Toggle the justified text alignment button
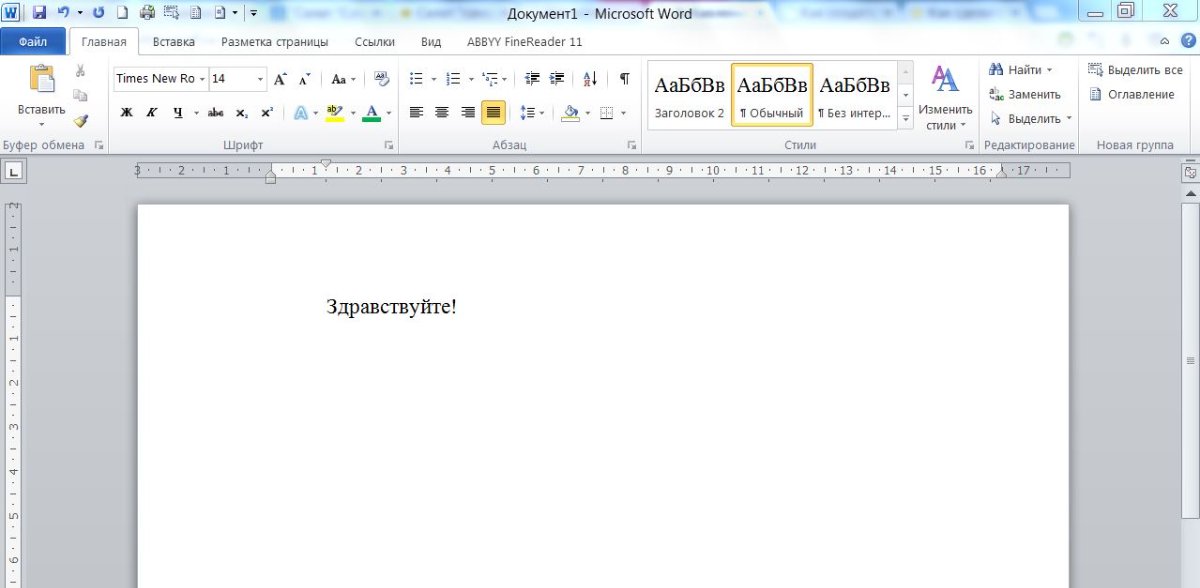The image size is (1200, 588). pyautogui.click(x=493, y=113)
